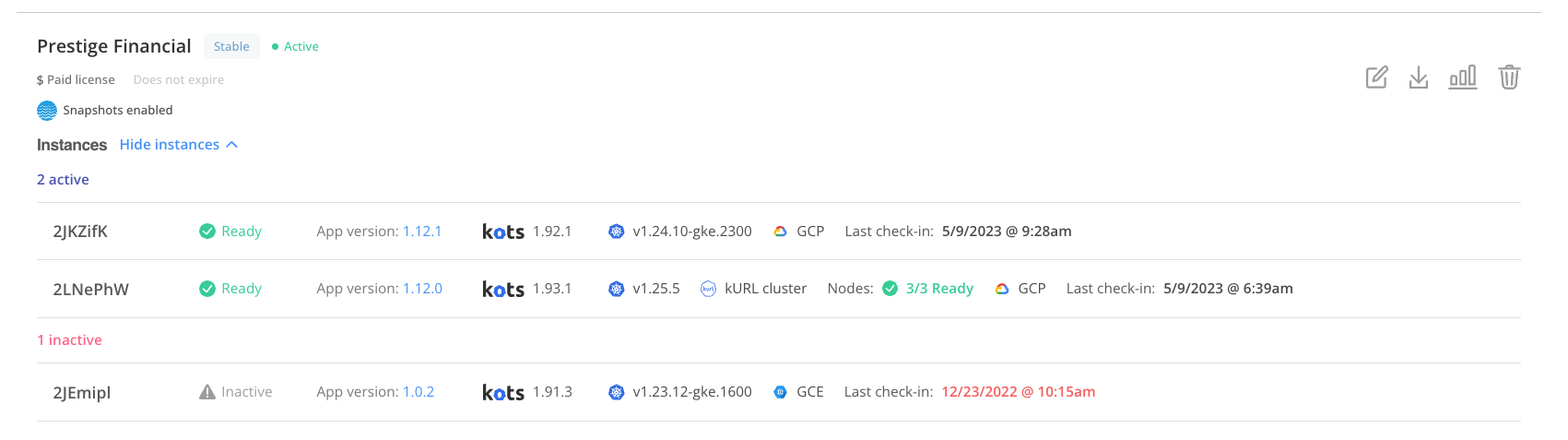The height and width of the screenshot is (440, 1568).
Task: Click the 2 active instances label
Action: click(x=63, y=180)
